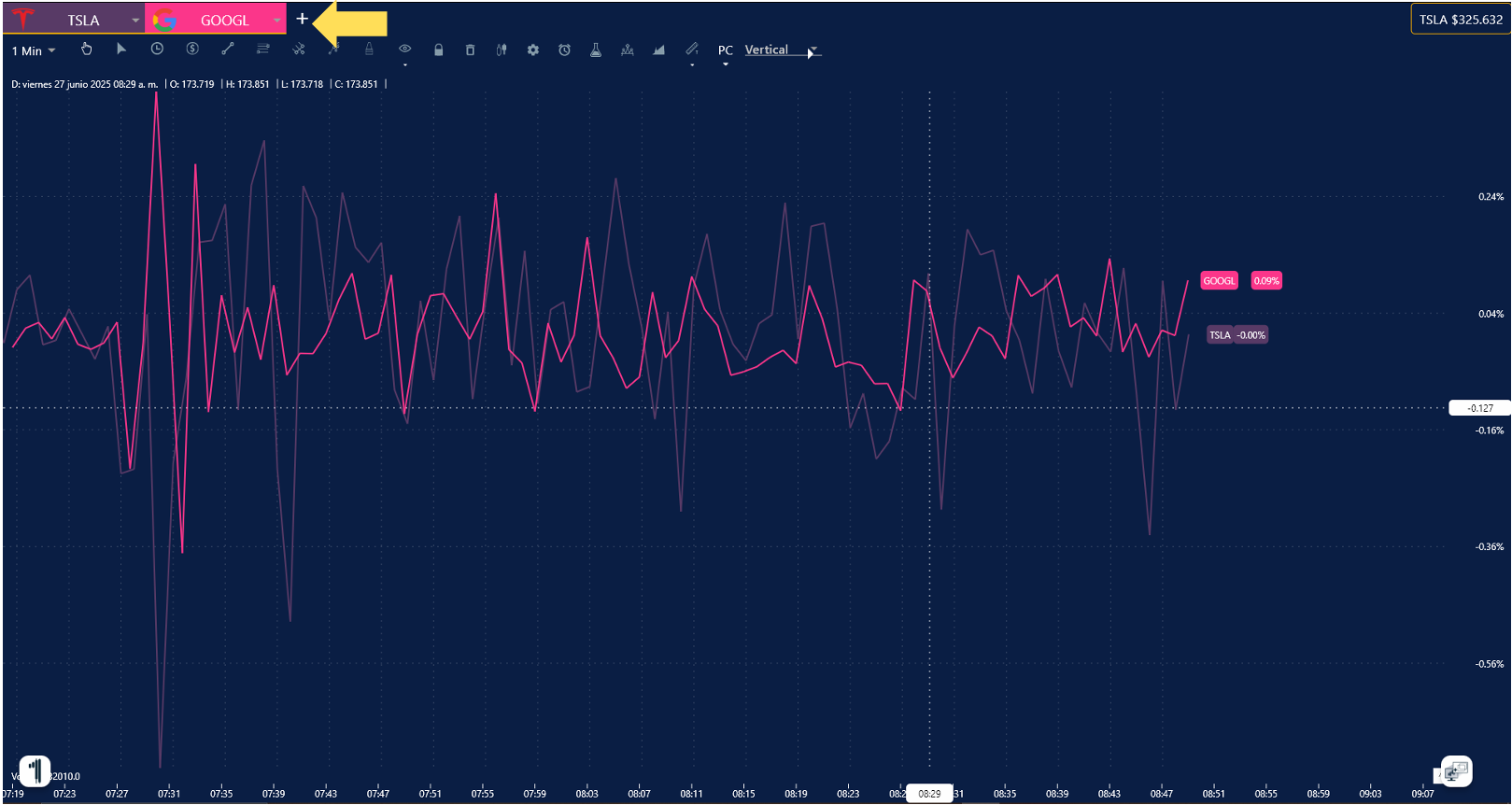Image resolution: width=1512 pixels, height=805 pixels.
Task: Switch to the GOOGL tab
Action: coord(224,20)
